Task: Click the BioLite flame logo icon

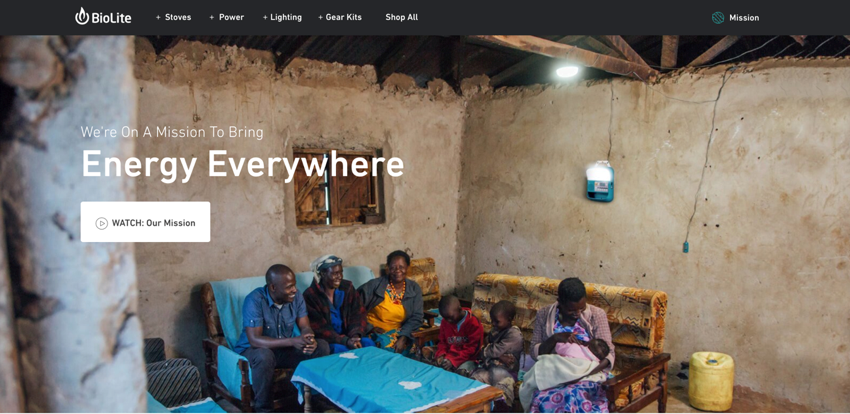Action: point(82,16)
